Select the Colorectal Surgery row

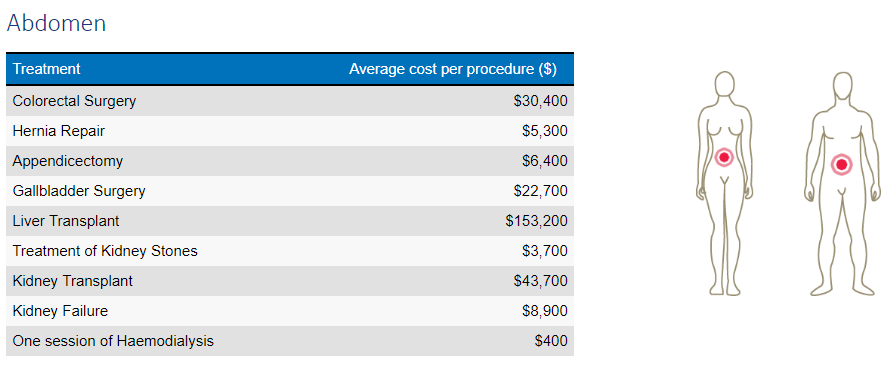click(x=290, y=101)
